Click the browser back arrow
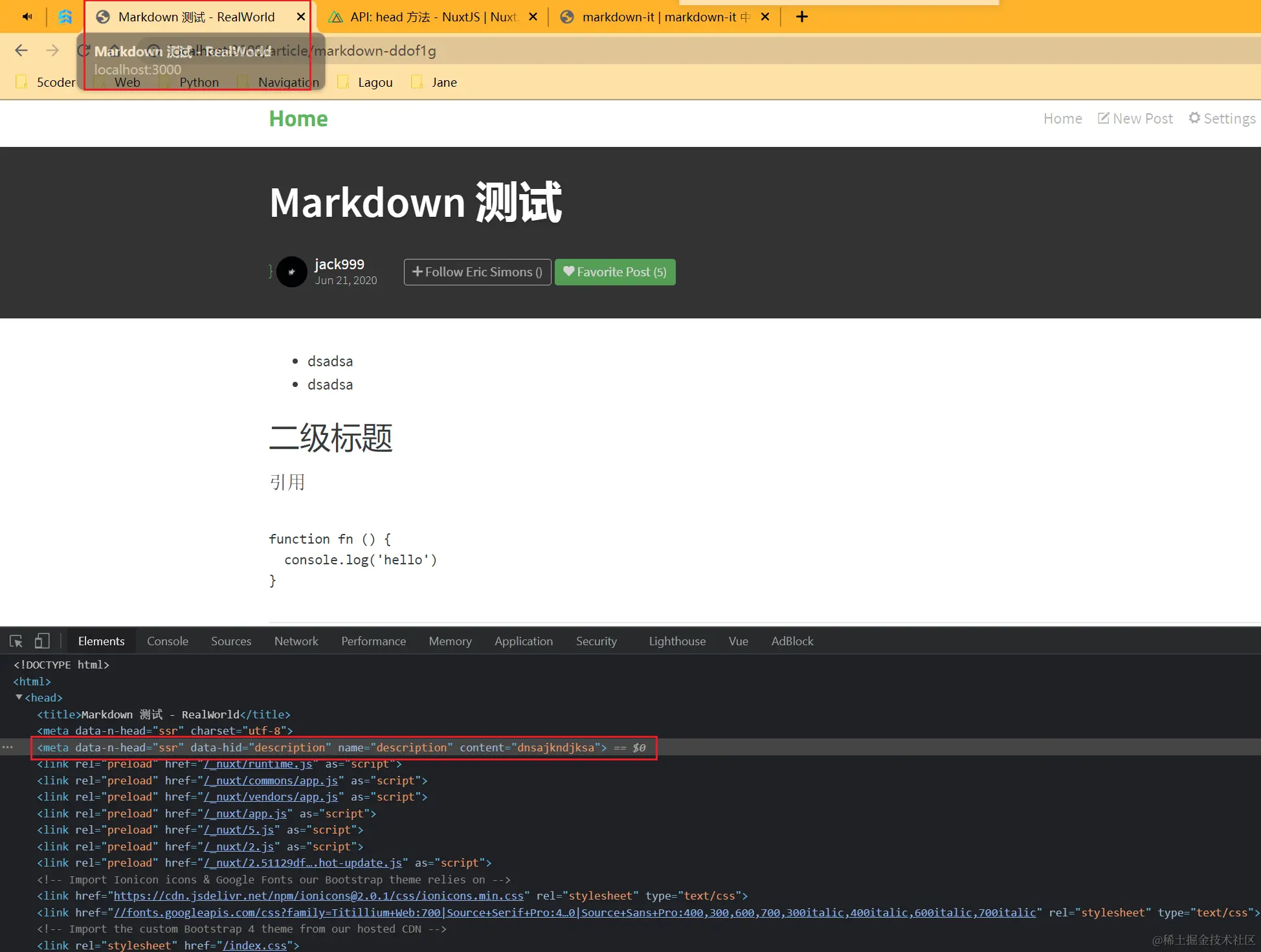Screen dimensions: 1261x952 tap(21, 50)
